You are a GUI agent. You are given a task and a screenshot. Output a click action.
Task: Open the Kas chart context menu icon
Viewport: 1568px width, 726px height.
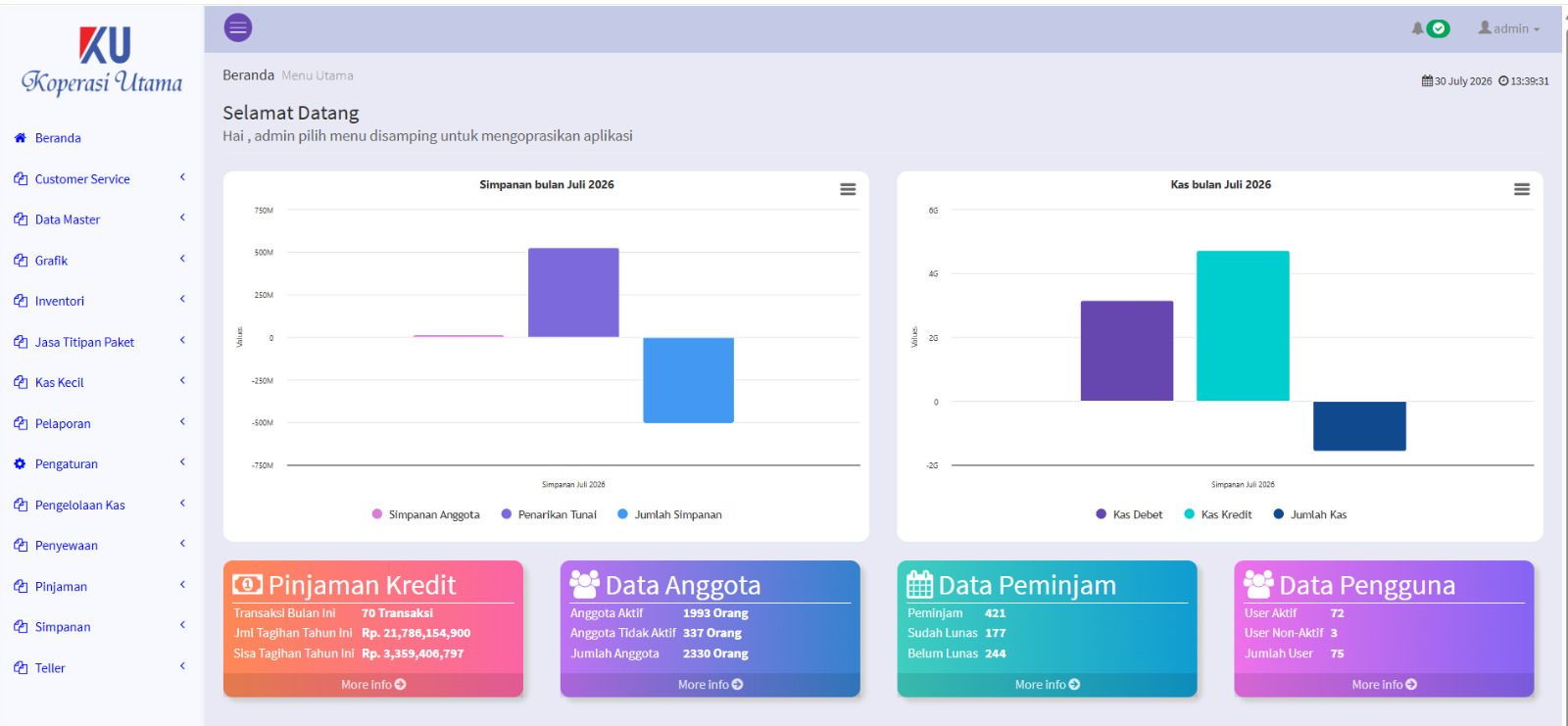[x=1522, y=189]
